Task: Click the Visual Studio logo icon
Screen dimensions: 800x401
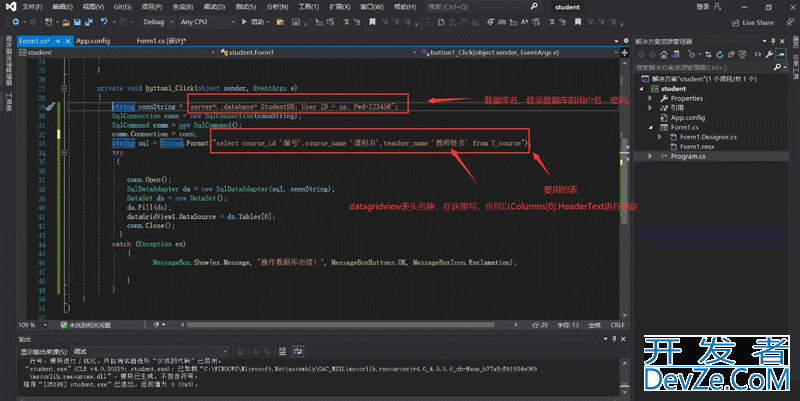Action: click(x=10, y=7)
